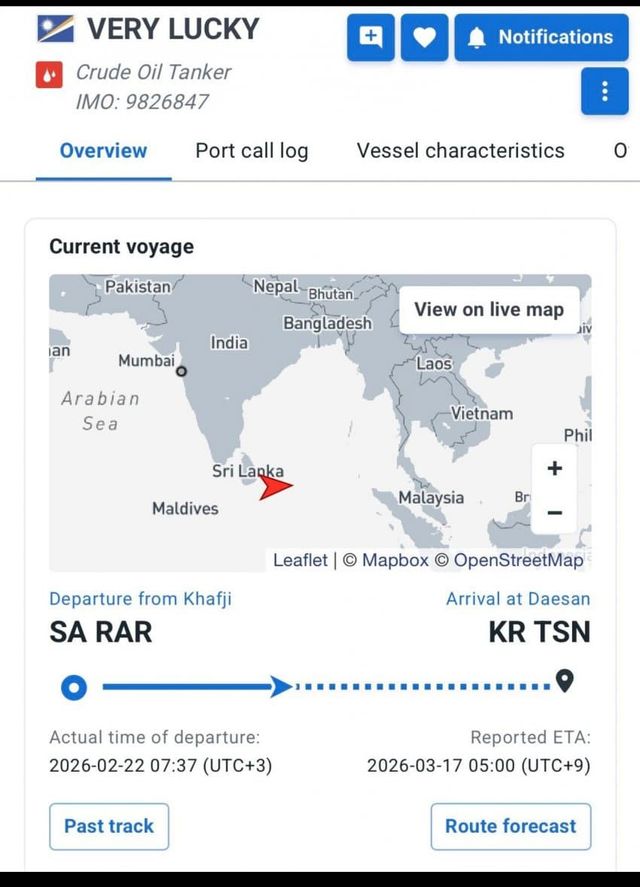Click the add to fleet plus icon

[371, 38]
